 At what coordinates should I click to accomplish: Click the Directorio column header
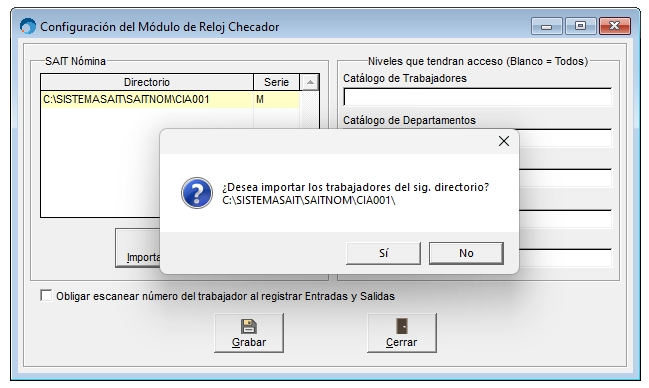147,82
